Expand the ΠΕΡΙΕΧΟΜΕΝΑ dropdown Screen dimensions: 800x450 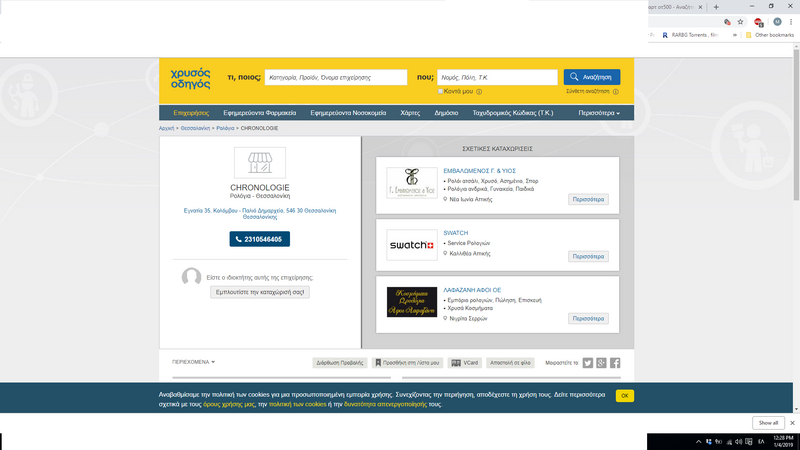[193, 362]
